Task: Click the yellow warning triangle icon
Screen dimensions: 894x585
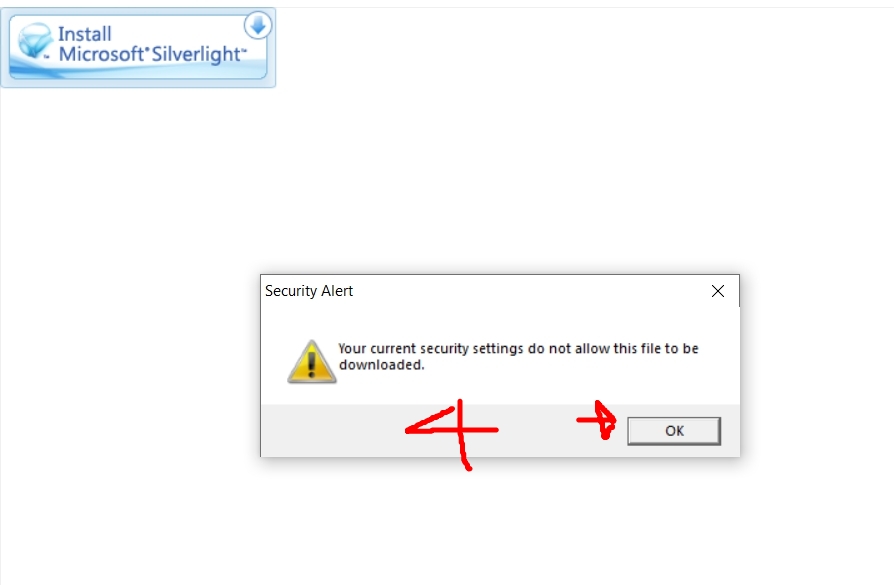Action: click(x=311, y=362)
